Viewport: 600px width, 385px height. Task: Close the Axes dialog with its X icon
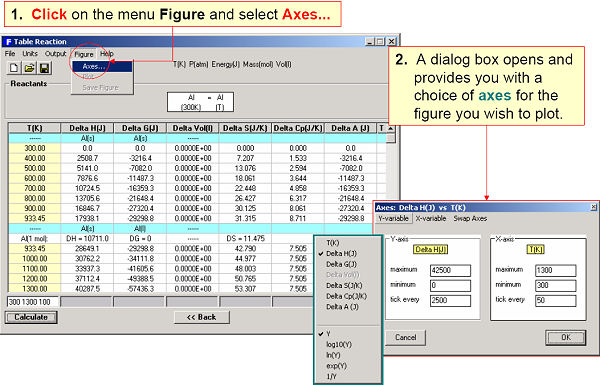(593, 207)
